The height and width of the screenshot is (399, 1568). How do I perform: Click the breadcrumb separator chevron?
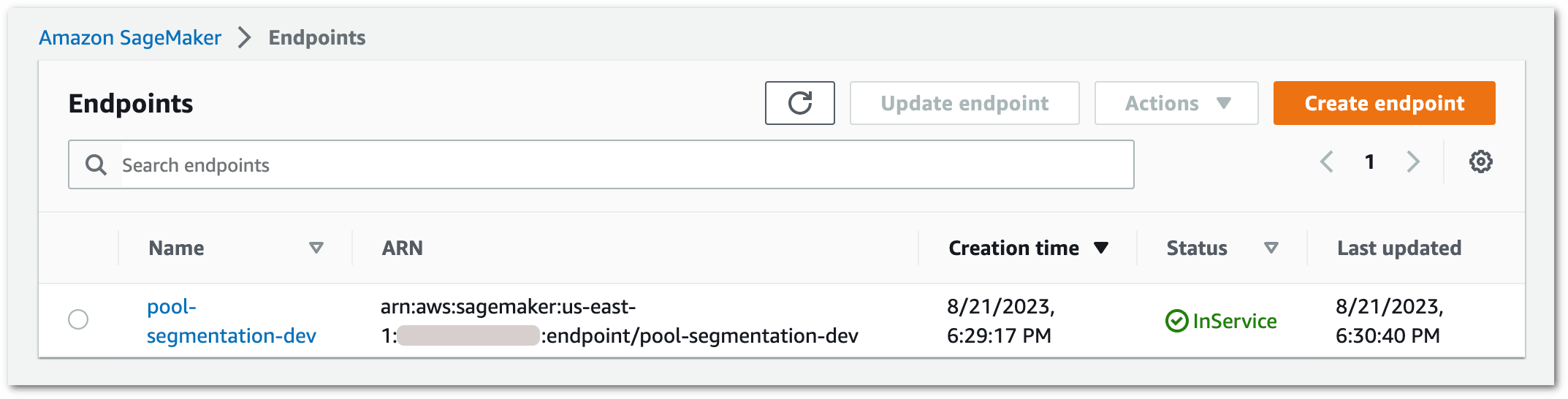point(245,37)
